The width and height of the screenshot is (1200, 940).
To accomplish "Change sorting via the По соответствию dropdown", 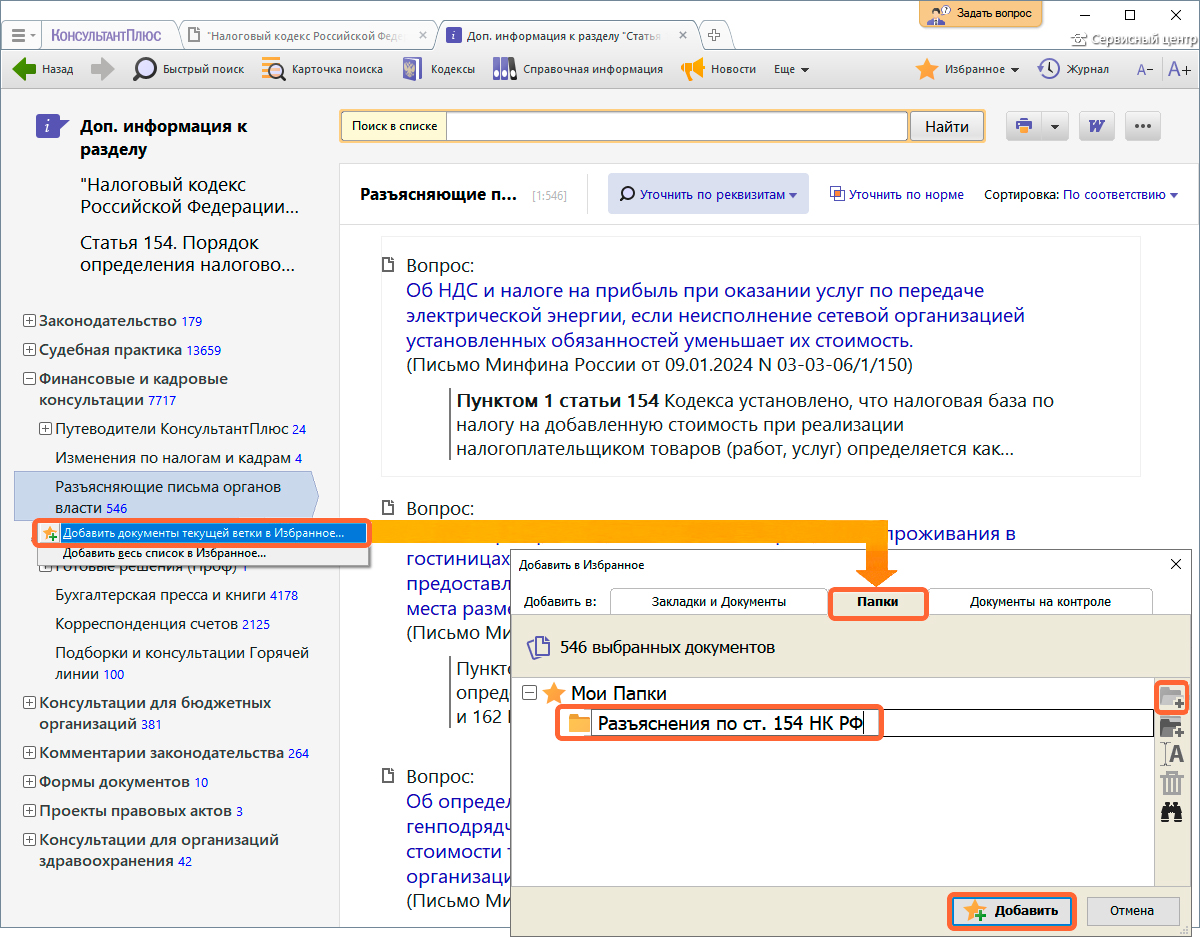I will tap(1120, 195).
